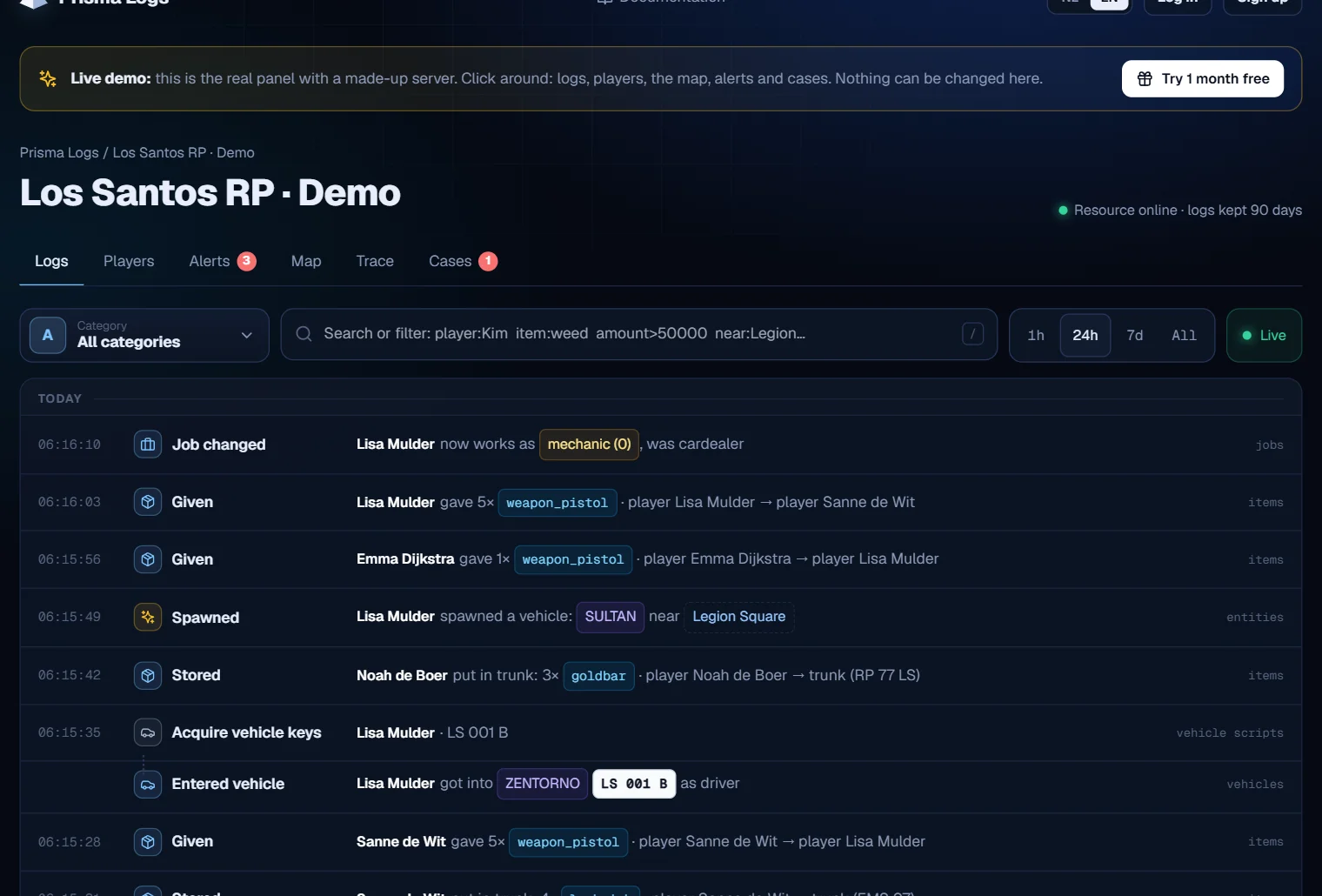Click the goldbar item tag
Screen dimensions: 1322x896
pos(598,676)
